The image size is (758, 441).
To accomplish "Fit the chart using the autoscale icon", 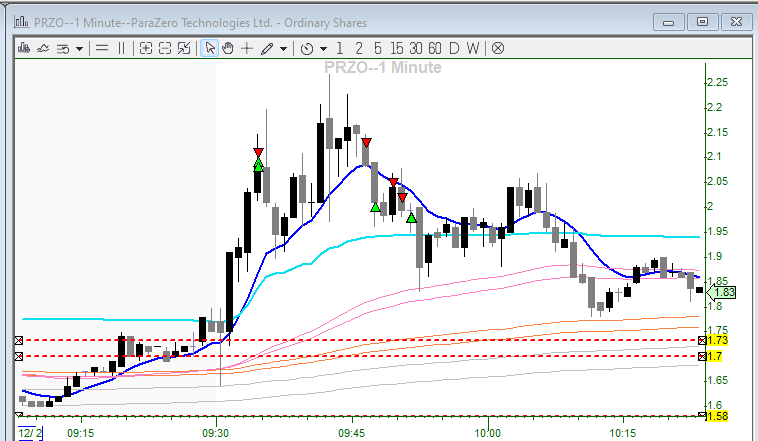I will (x=184, y=48).
